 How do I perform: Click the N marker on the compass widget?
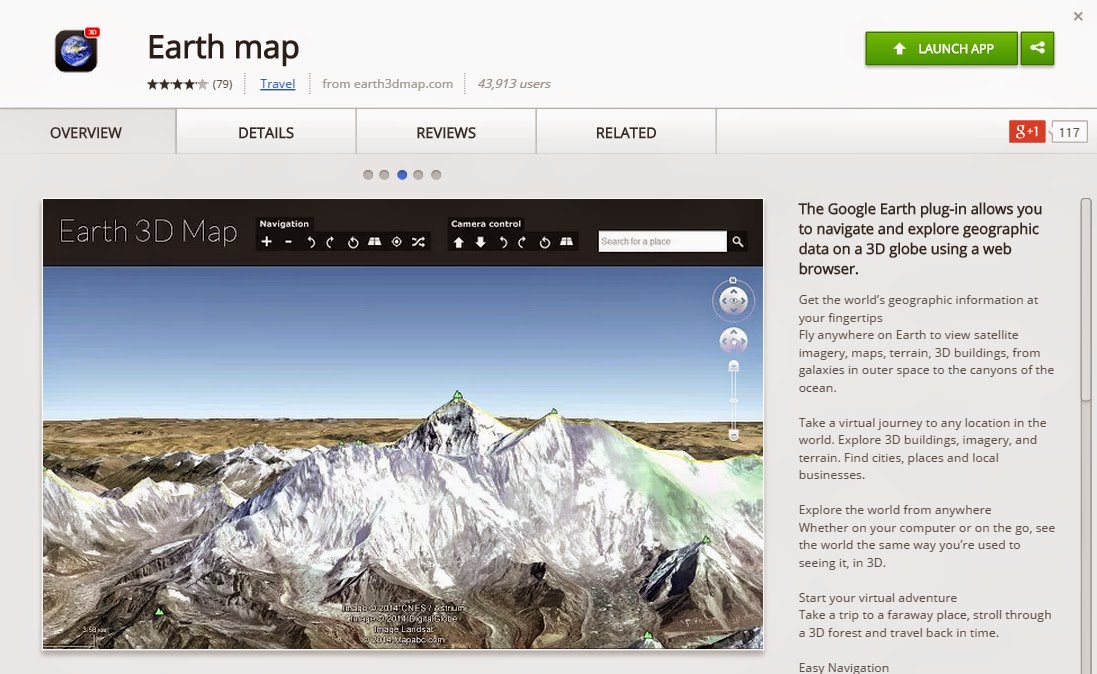(x=733, y=282)
